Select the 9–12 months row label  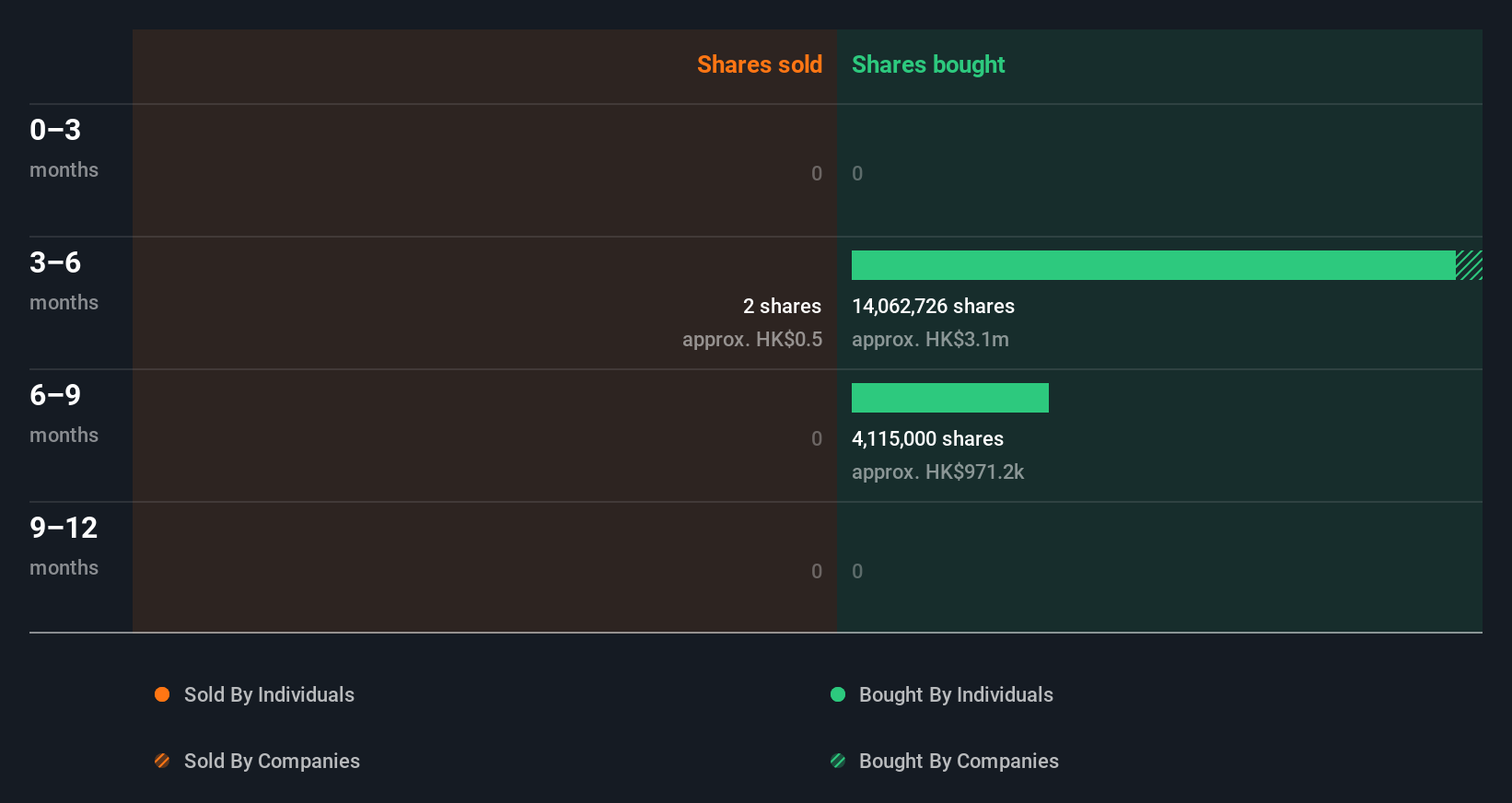64,546
